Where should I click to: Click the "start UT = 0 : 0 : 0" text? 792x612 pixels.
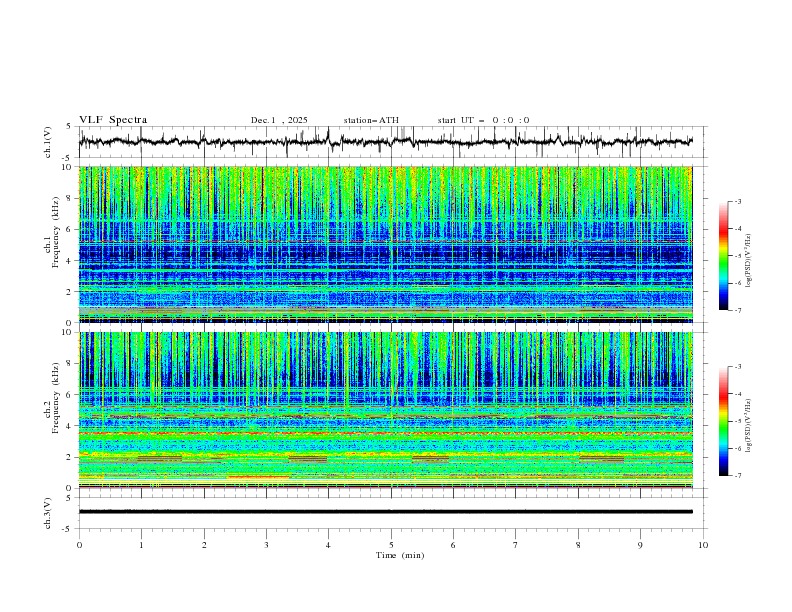pos(483,120)
